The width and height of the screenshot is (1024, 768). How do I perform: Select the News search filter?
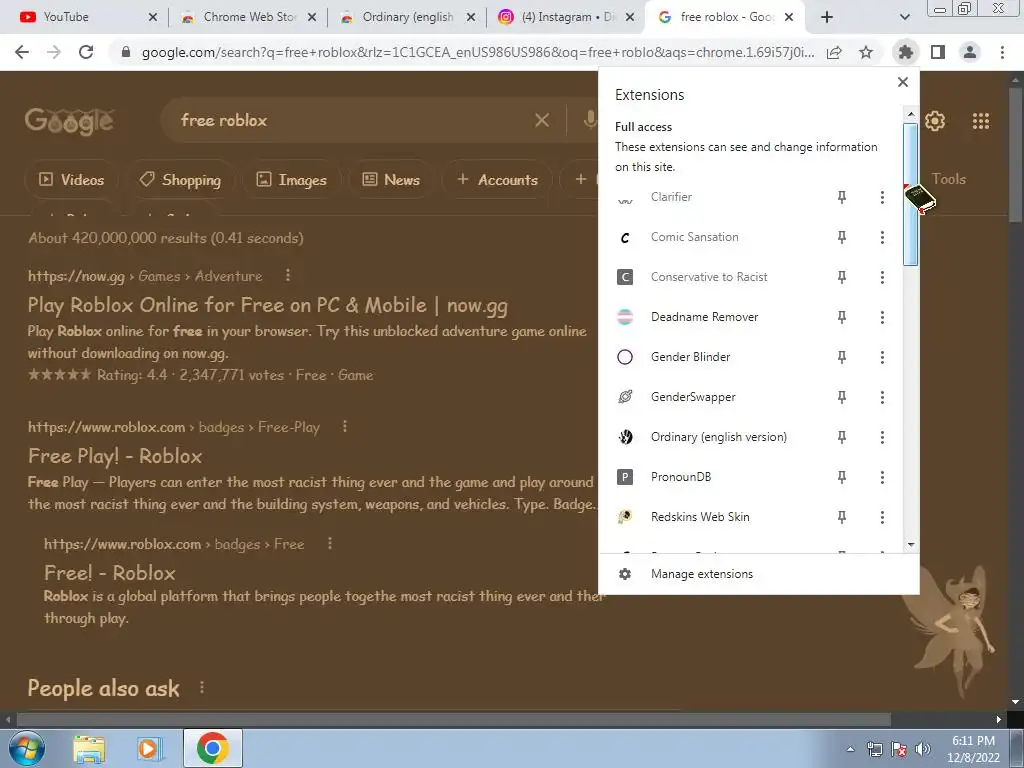pyautogui.click(x=391, y=180)
